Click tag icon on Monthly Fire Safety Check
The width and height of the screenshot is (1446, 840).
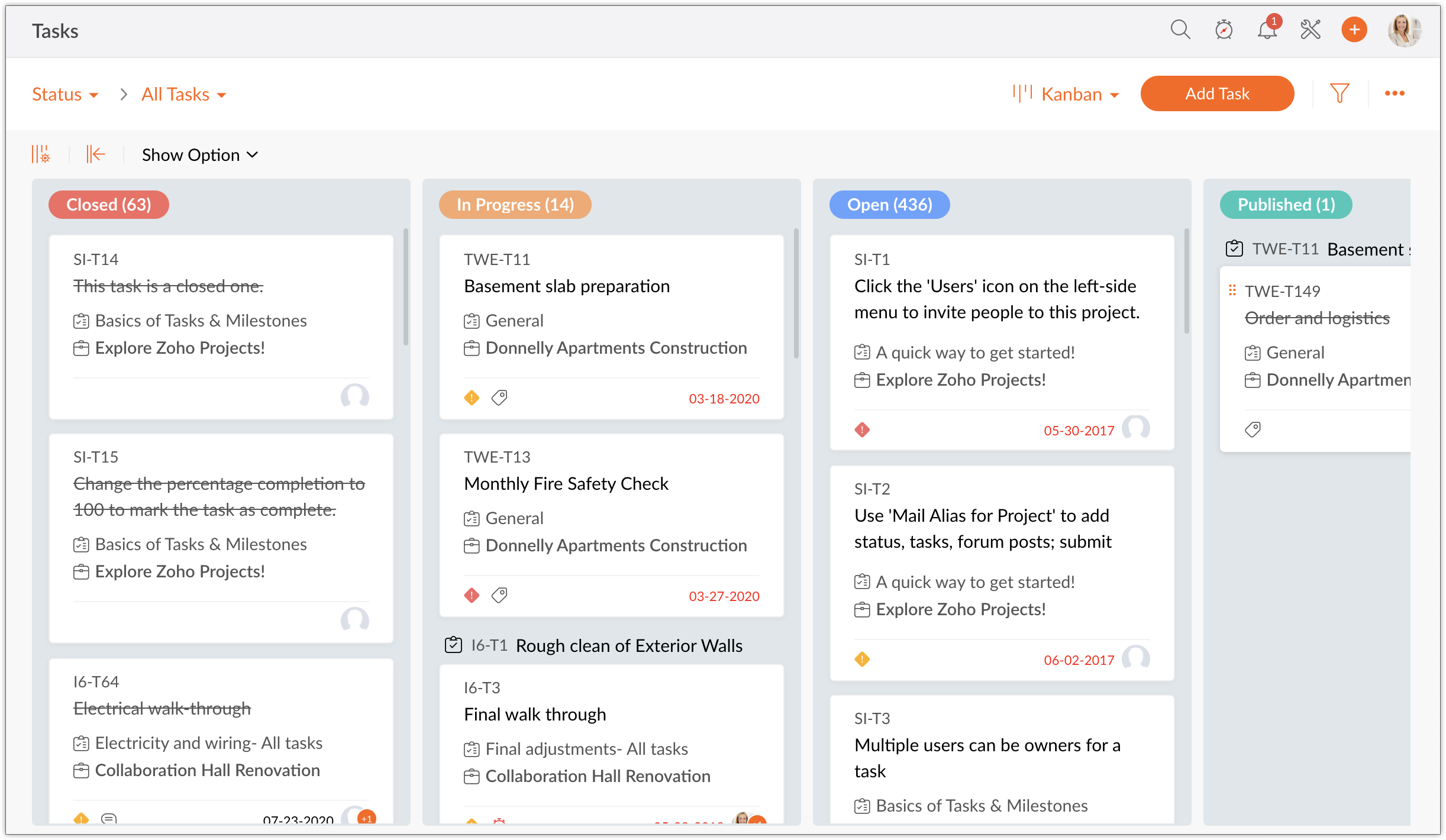(x=499, y=595)
